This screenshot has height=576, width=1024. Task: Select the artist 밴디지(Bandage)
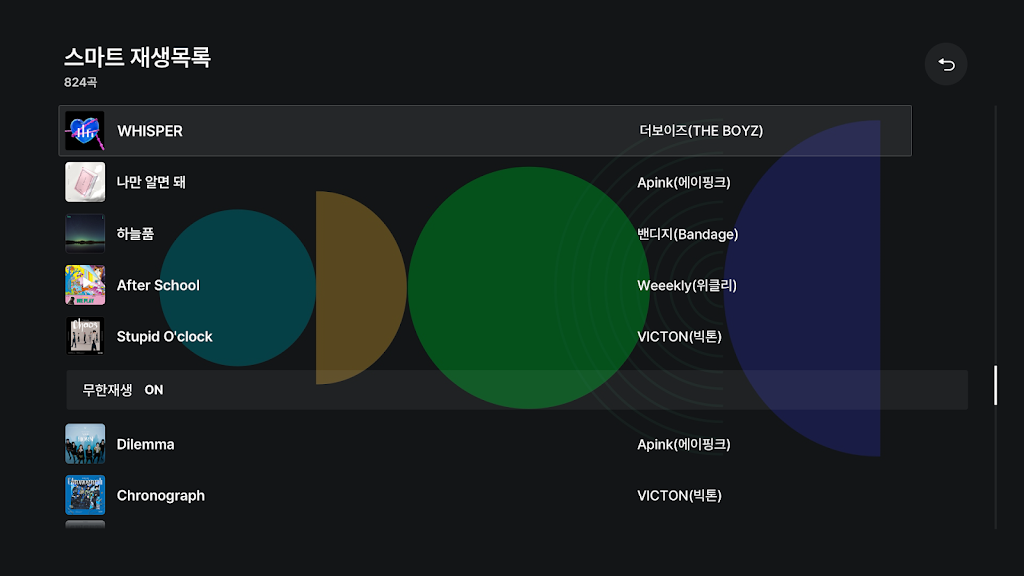coord(687,234)
